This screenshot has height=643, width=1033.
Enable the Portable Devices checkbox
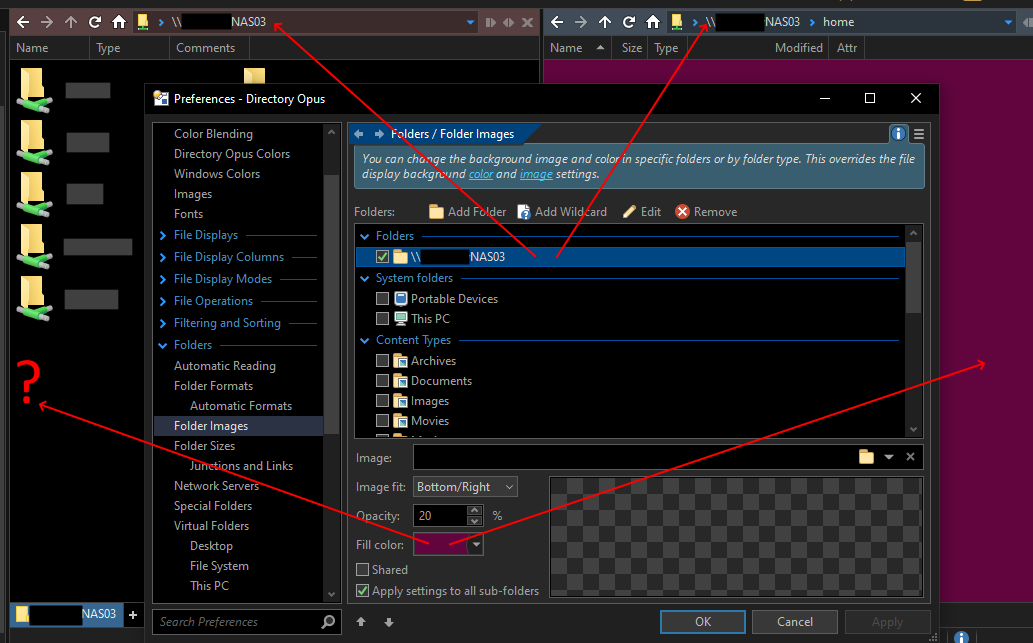(x=382, y=298)
